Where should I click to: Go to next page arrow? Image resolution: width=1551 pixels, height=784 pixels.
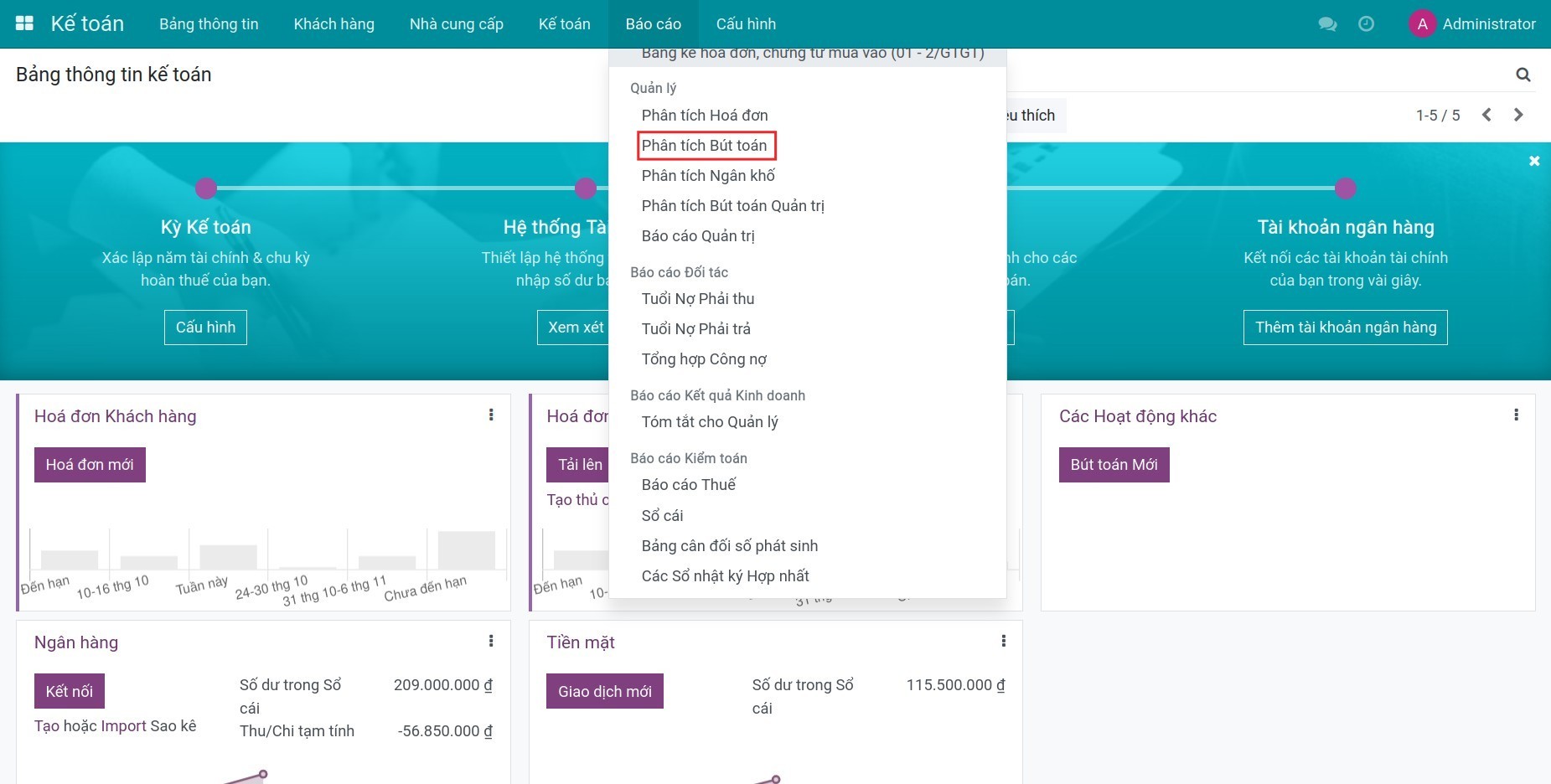point(1518,115)
